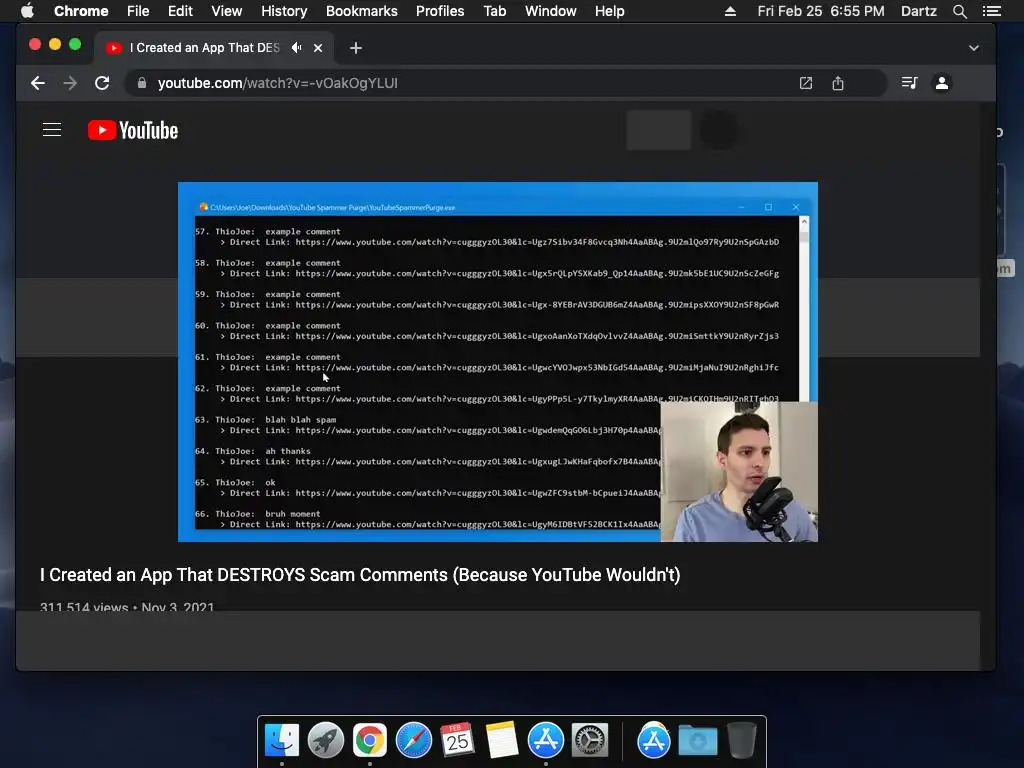Screen dimensions: 1024x768
Task: Open the Trash in the Dock
Action: point(742,740)
